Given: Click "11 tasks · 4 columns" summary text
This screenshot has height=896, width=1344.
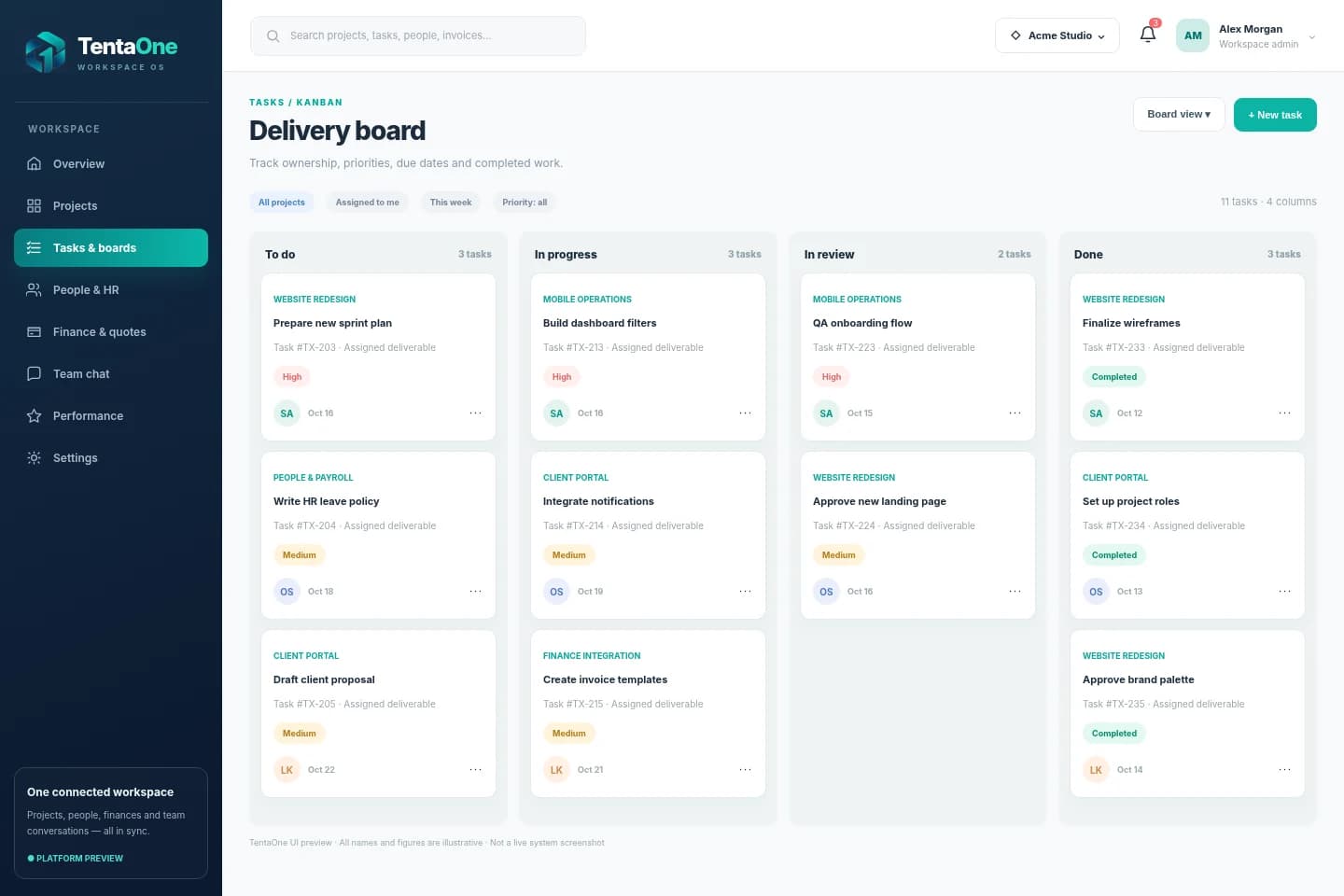Looking at the screenshot, I should point(1268,202).
